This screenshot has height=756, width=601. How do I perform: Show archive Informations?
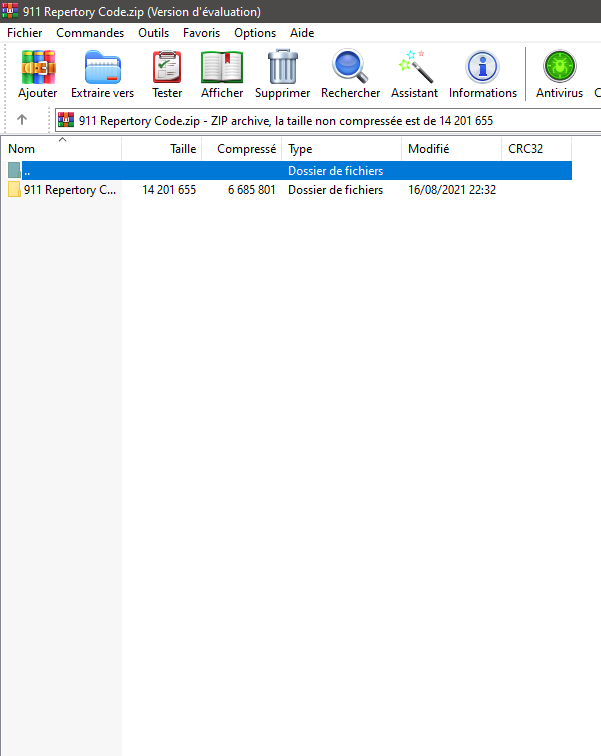pyautogui.click(x=483, y=68)
